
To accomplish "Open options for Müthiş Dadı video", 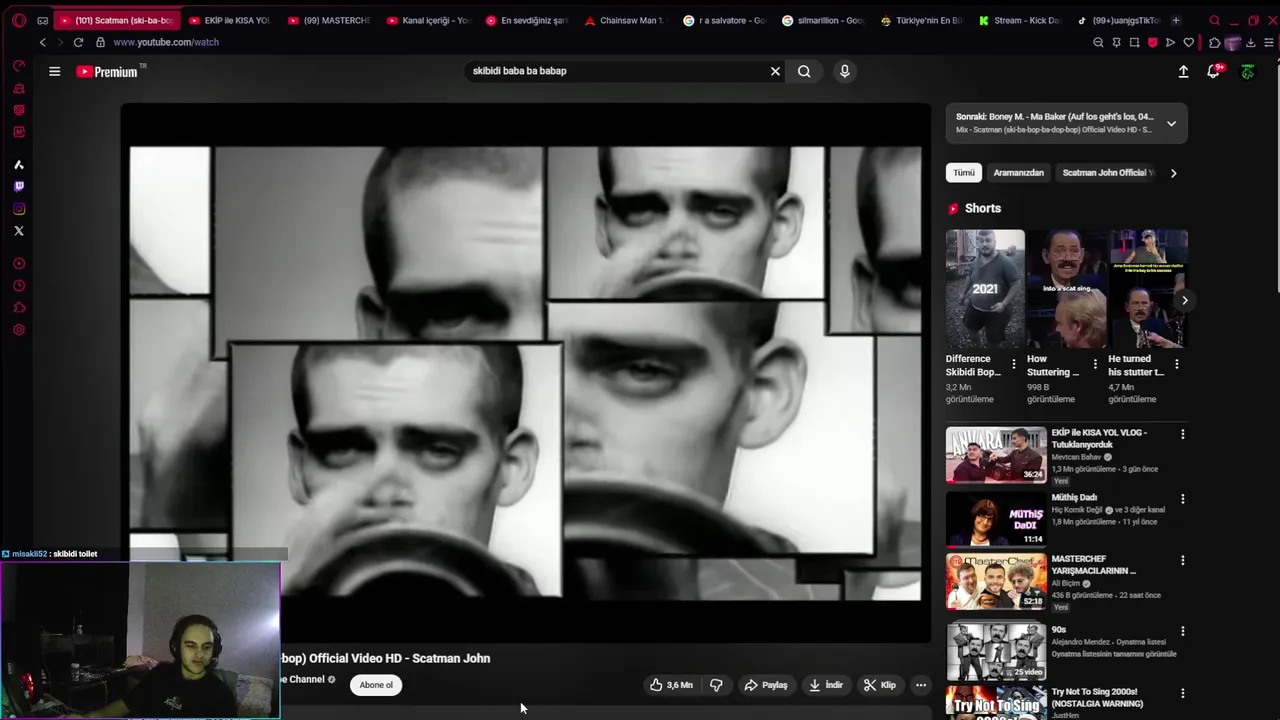I will (1182, 498).
